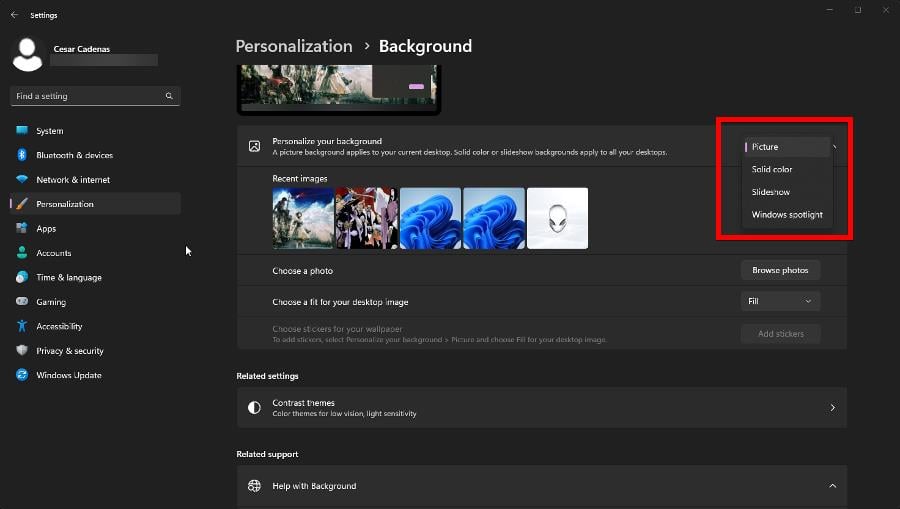Select the Network & internet icon
The image size is (900, 509).
tap(21, 180)
